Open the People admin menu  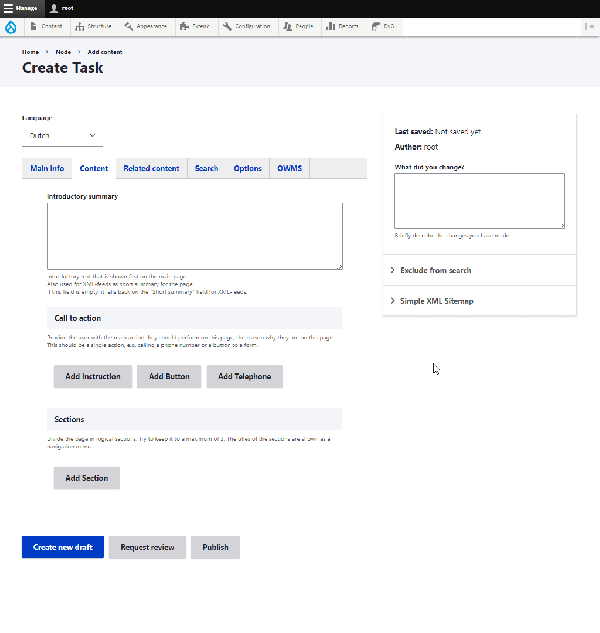coord(298,26)
